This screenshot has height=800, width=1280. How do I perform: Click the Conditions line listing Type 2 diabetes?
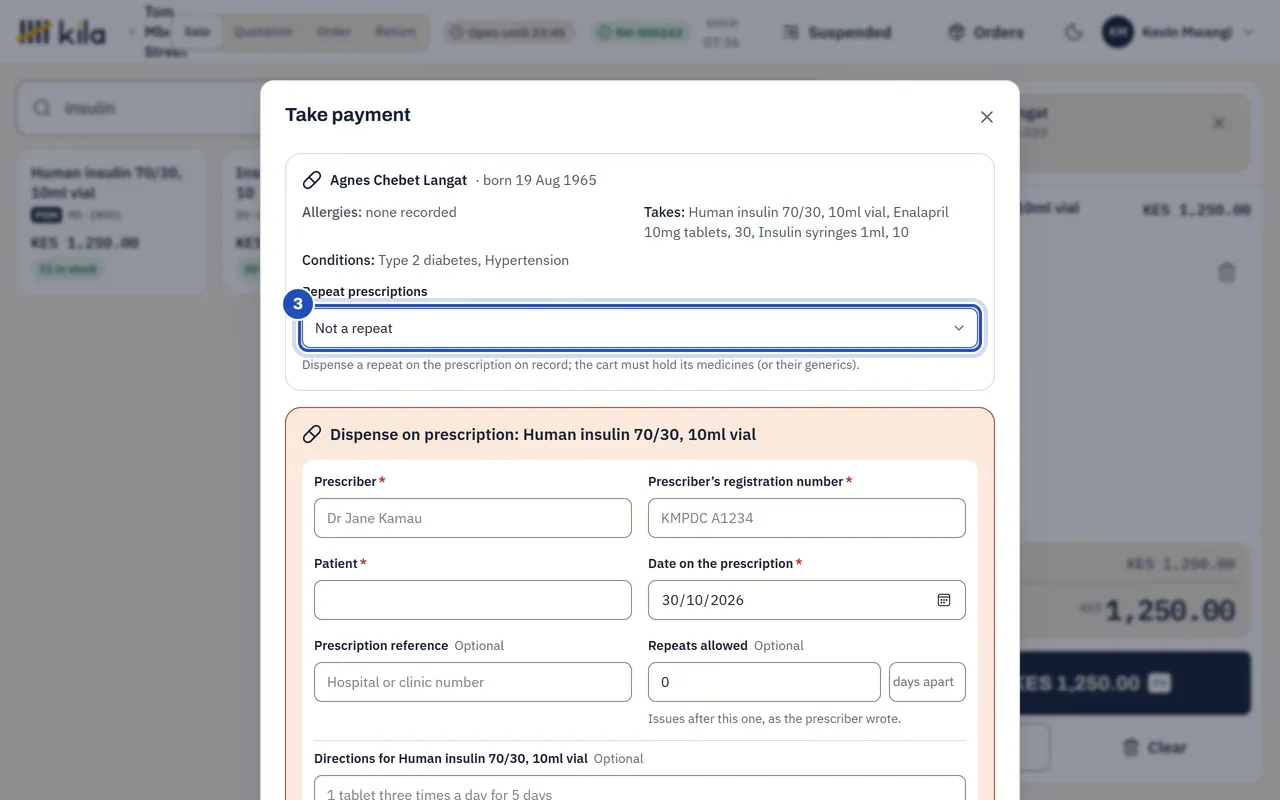(435, 260)
